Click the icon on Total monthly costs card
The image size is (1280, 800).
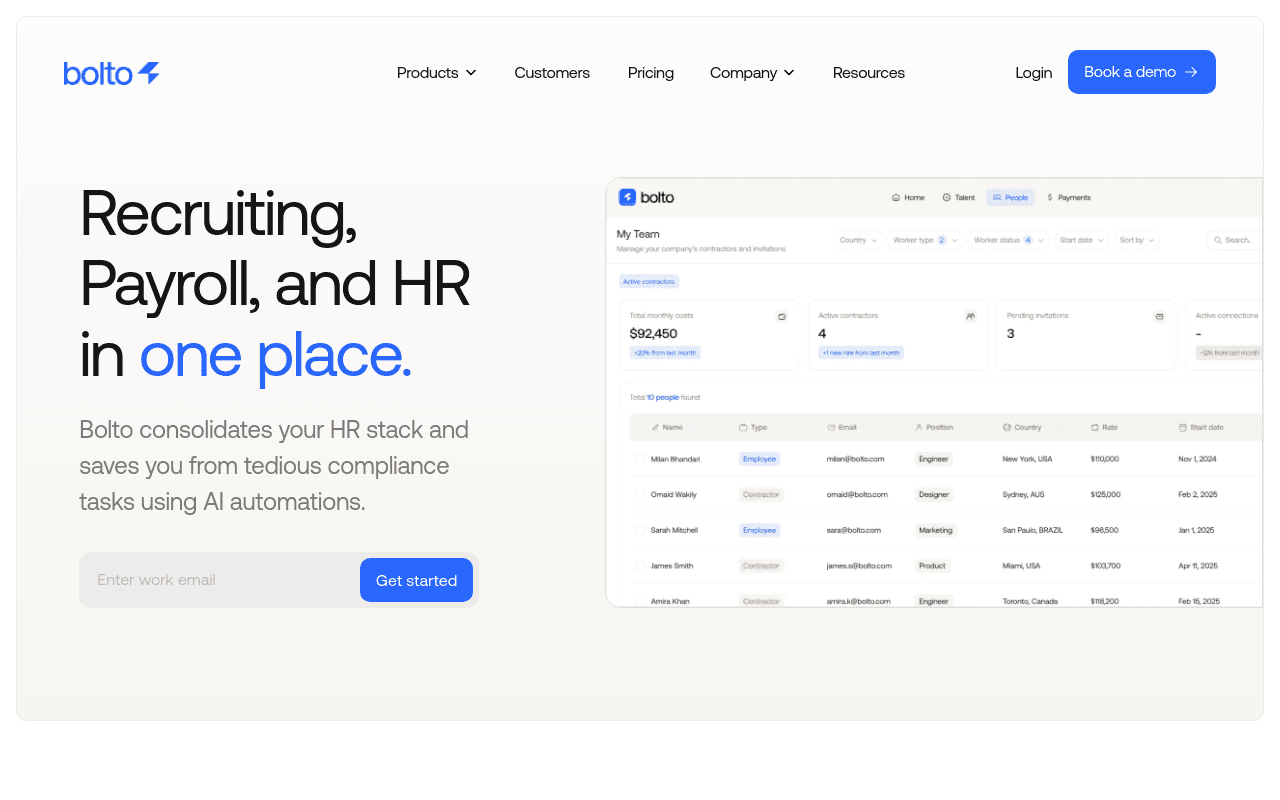pos(782,316)
